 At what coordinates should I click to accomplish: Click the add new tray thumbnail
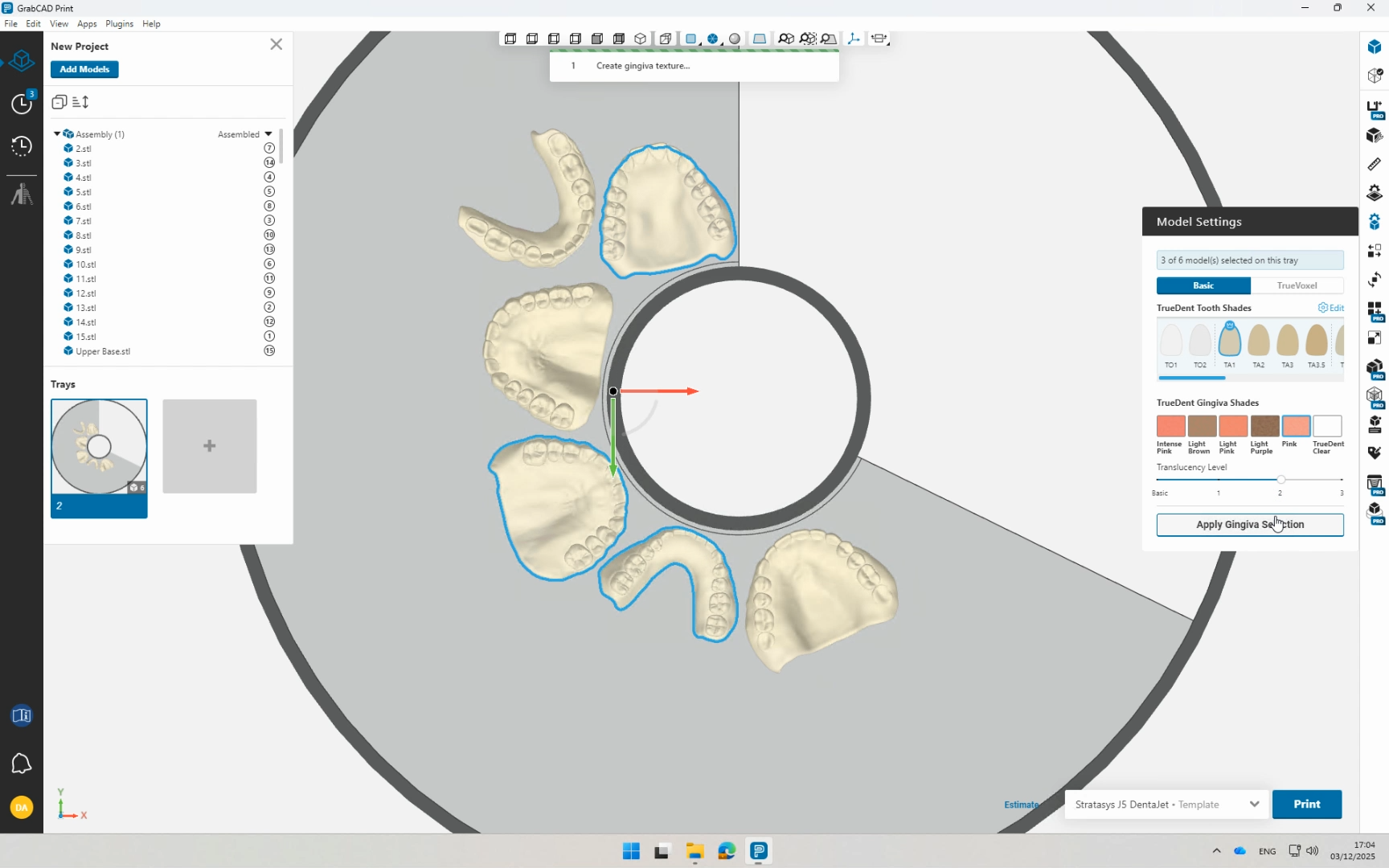(x=210, y=446)
